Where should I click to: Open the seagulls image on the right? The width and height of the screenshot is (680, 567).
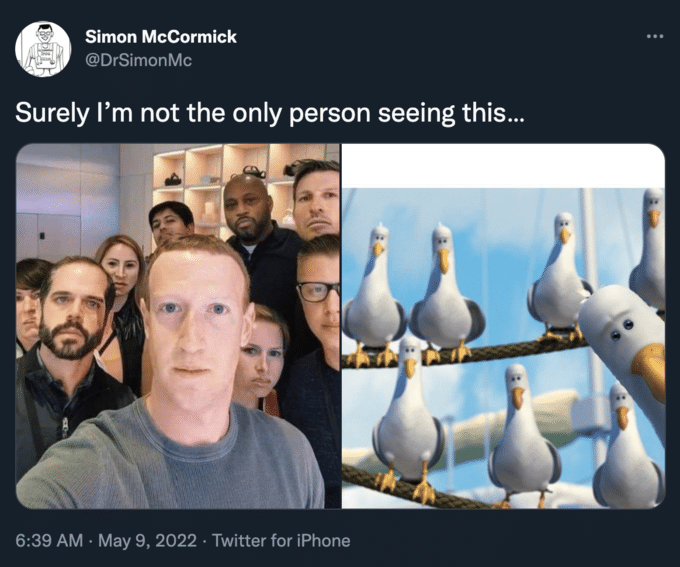(503, 326)
